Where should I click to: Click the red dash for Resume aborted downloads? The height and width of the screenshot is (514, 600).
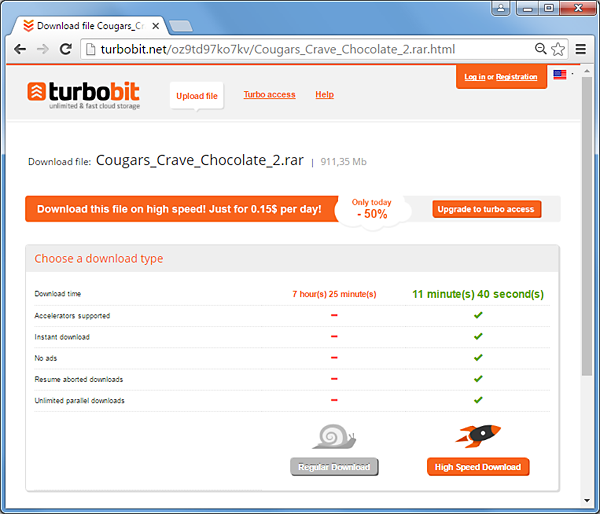pyautogui.click(x=334, y=379)
